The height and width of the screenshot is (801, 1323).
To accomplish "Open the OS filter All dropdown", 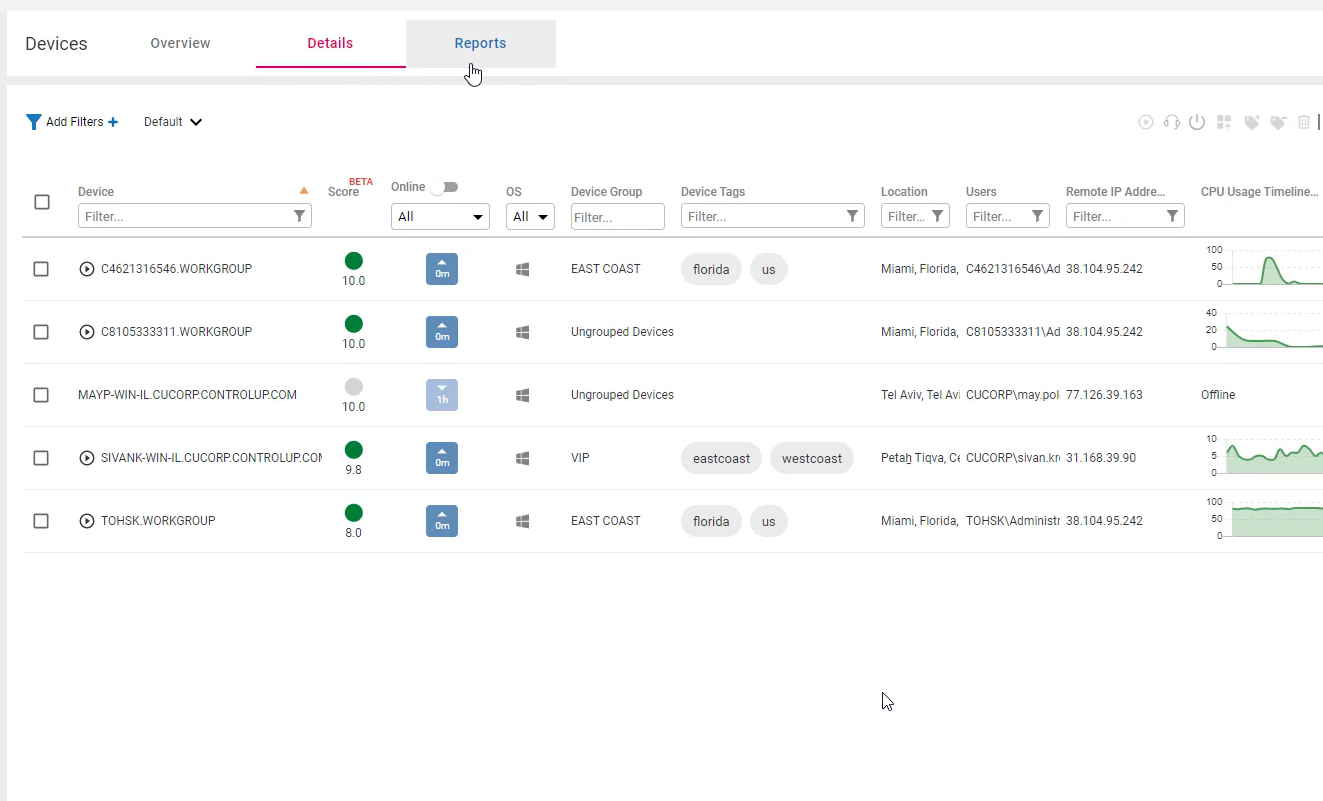I will point(530,216).
